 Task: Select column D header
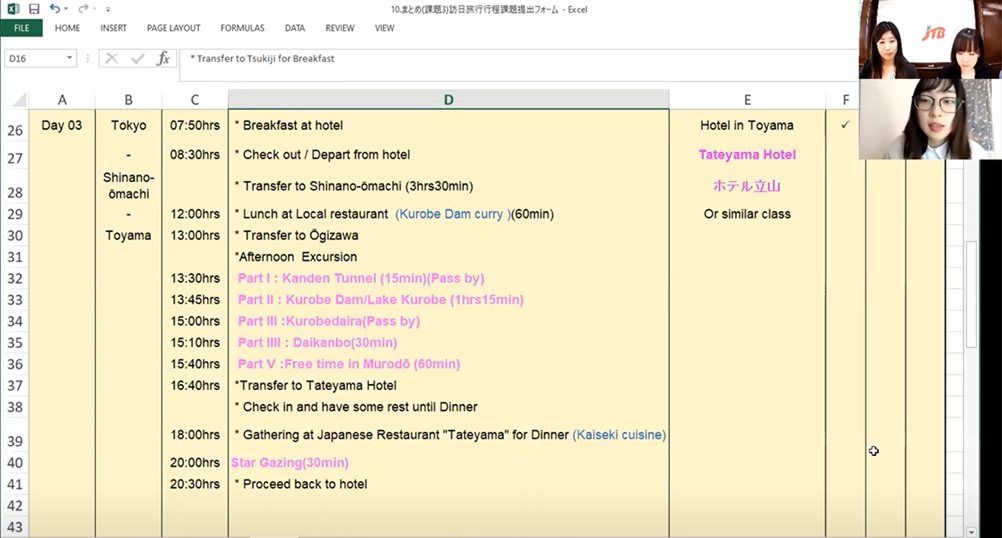448,100
